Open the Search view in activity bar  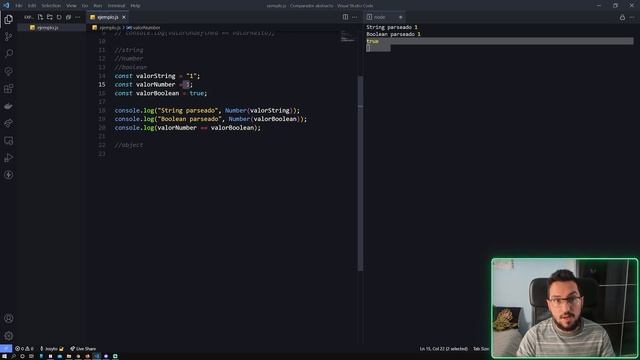point(9,53)
